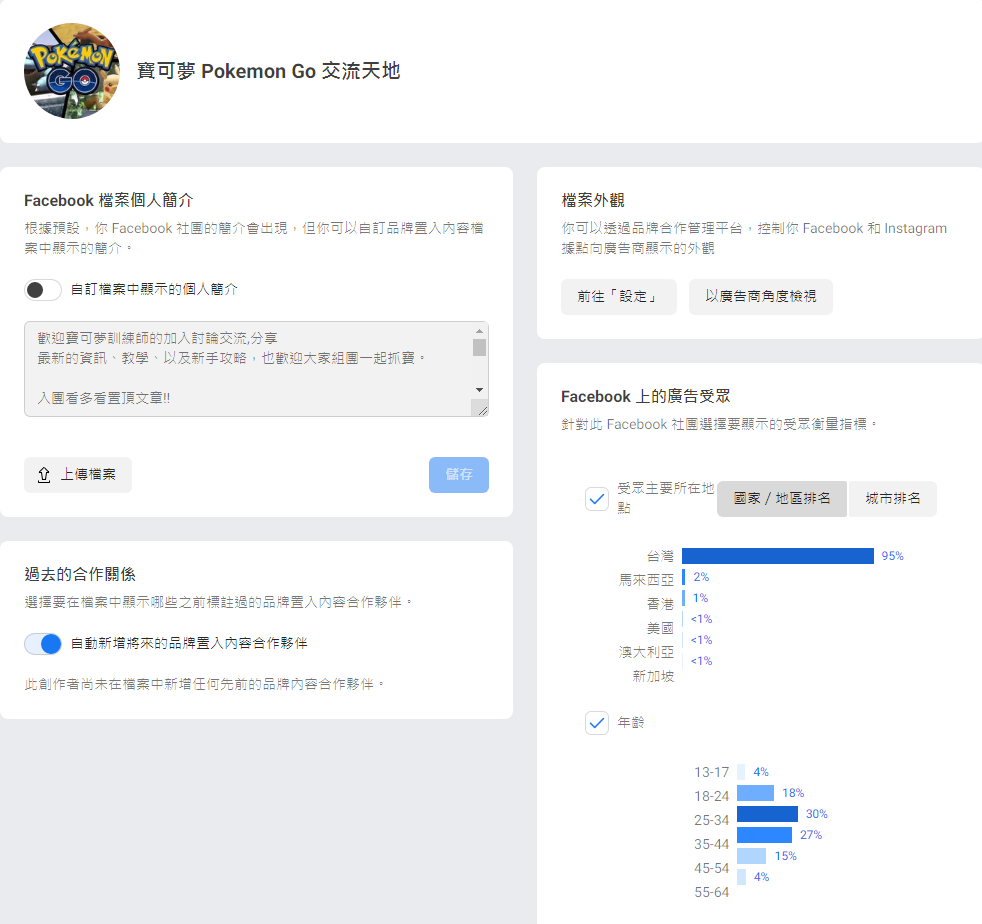Image resolution: width=982 pixels, height=924 pixels.
Task: Click the 95% value label
Action: point(892,556)
